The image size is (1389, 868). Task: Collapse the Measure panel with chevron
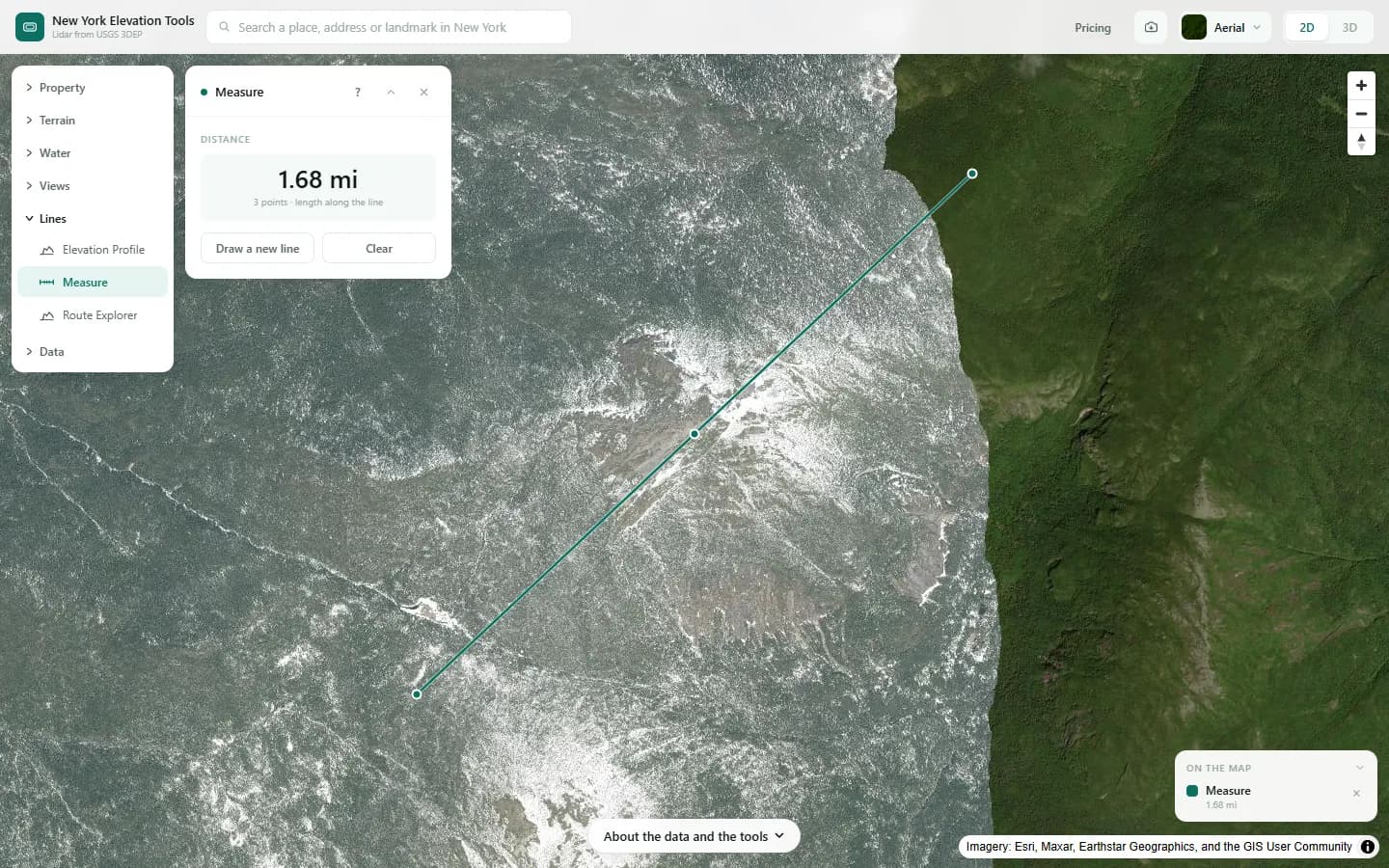point(391,93)
